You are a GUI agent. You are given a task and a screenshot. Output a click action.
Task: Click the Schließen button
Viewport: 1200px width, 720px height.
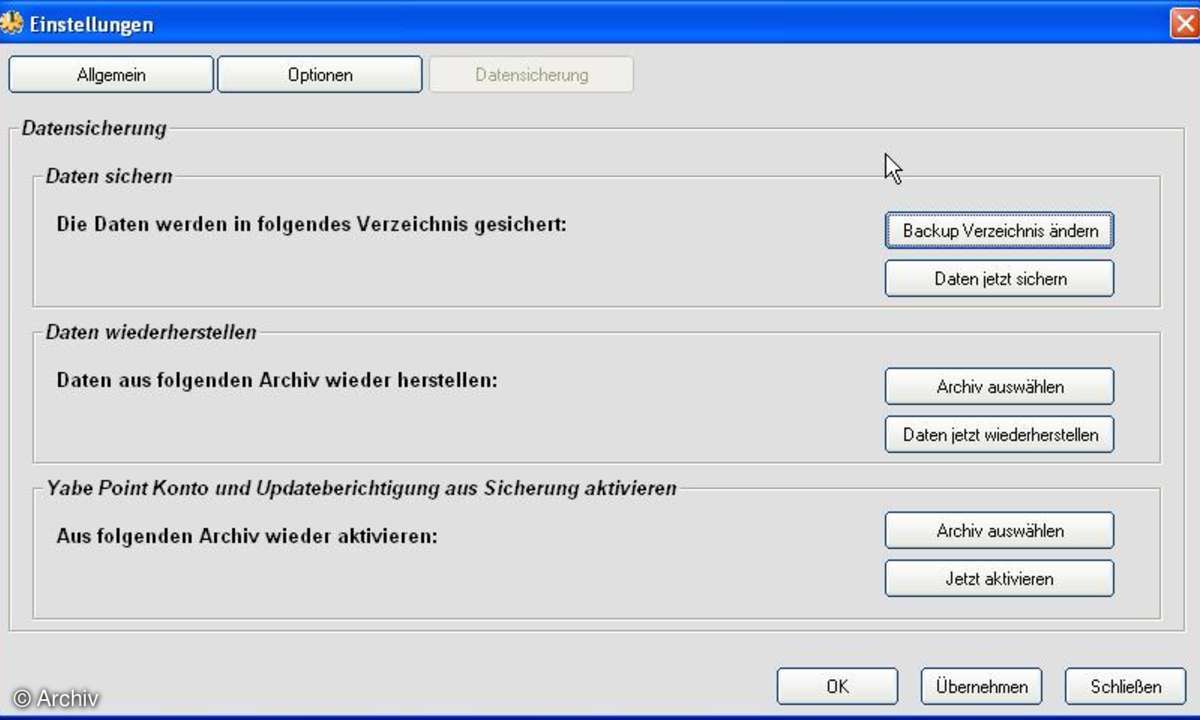click(x=1125, y=687)
